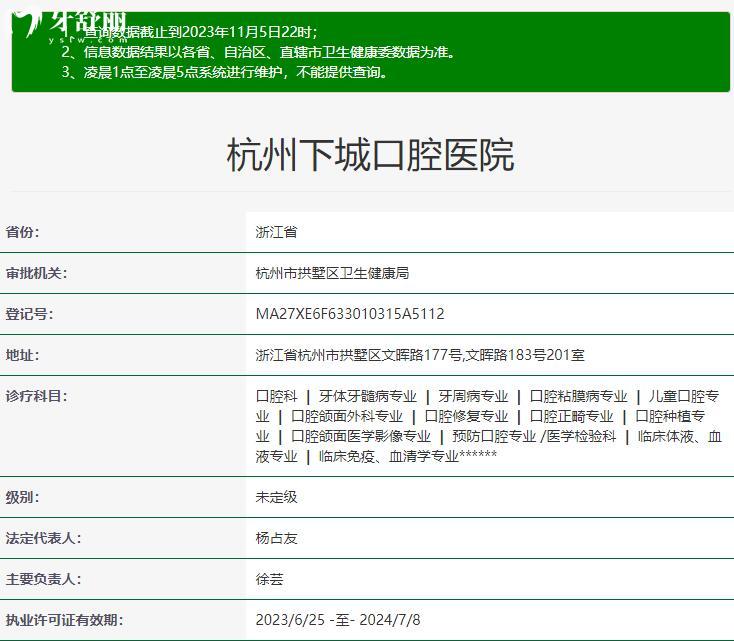Click notice line 3 about 系统进行维护
Screen dimensions: 734x641
click(x=225, y=72)
